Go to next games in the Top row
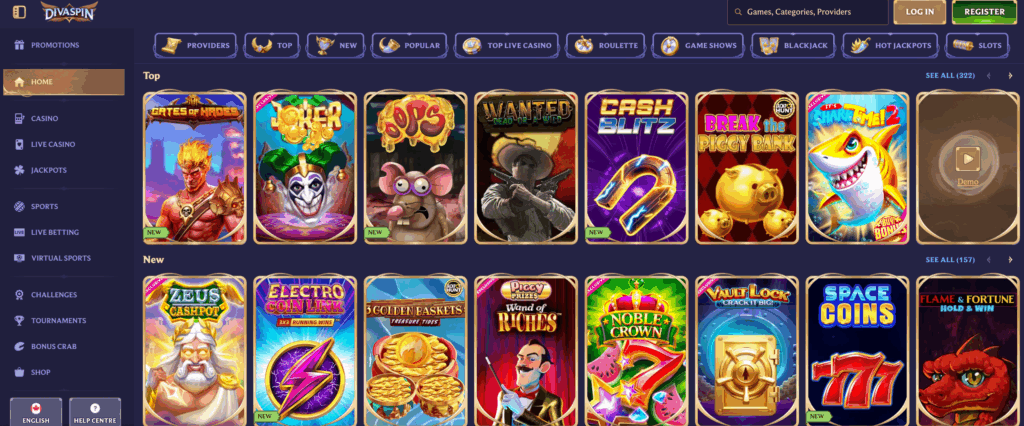Screen dimensions: 1024x426 click(1009, 76)
